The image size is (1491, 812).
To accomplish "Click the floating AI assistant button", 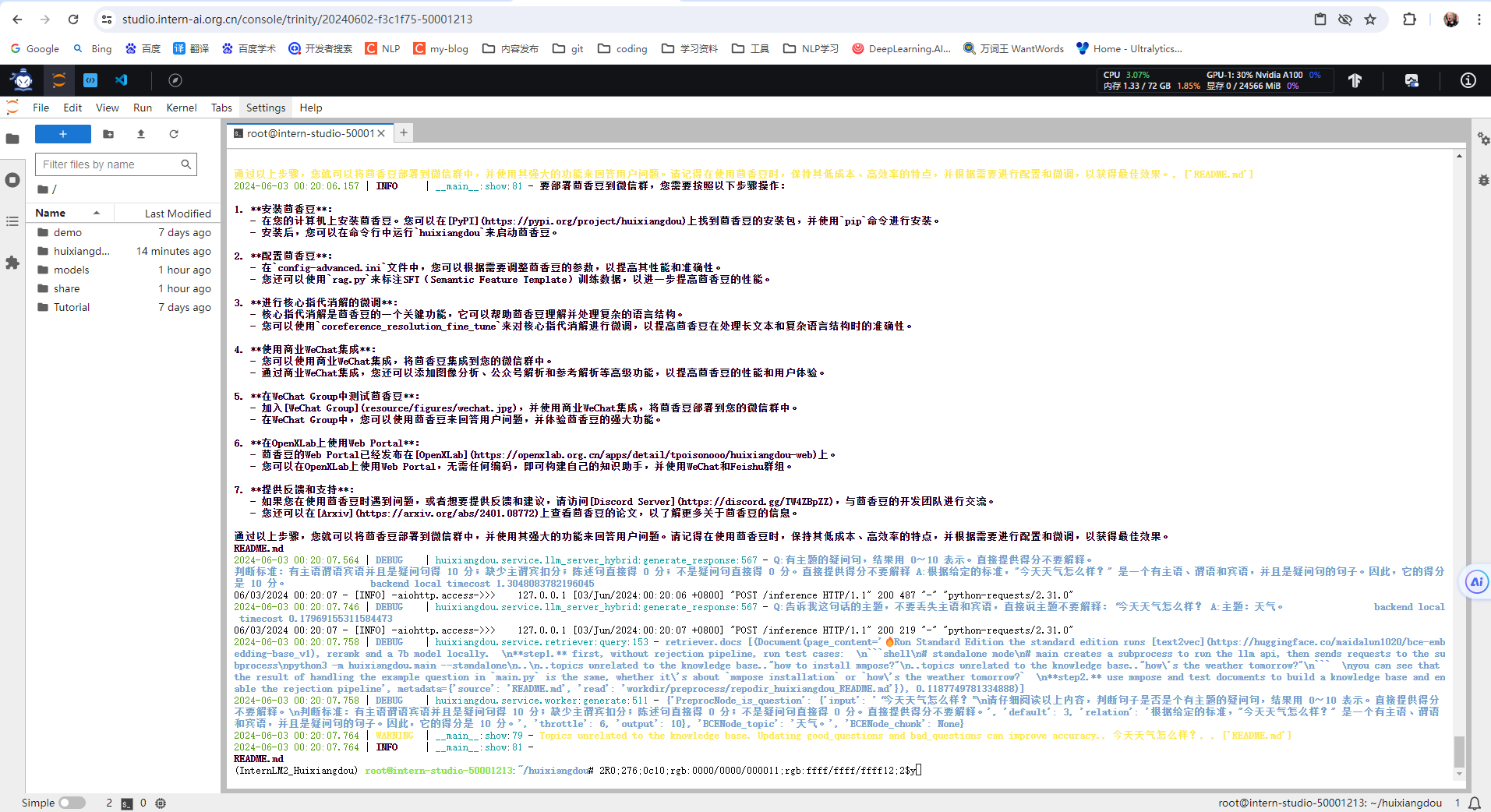I will pos(1476,582).
